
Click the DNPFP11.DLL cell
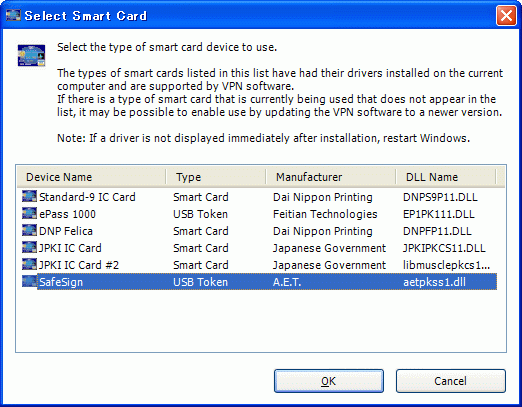(437, 231)
